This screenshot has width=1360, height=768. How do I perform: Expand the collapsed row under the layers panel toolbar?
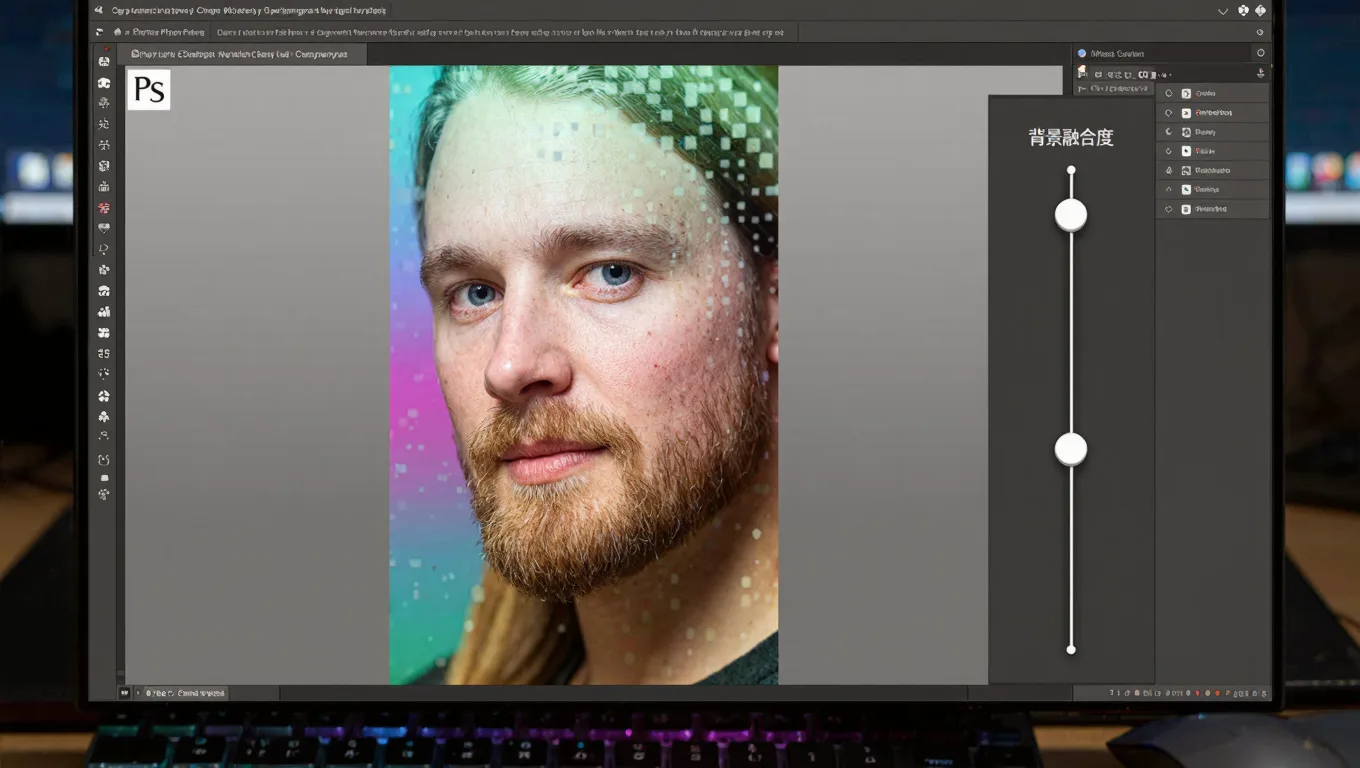pos(1110,89)
